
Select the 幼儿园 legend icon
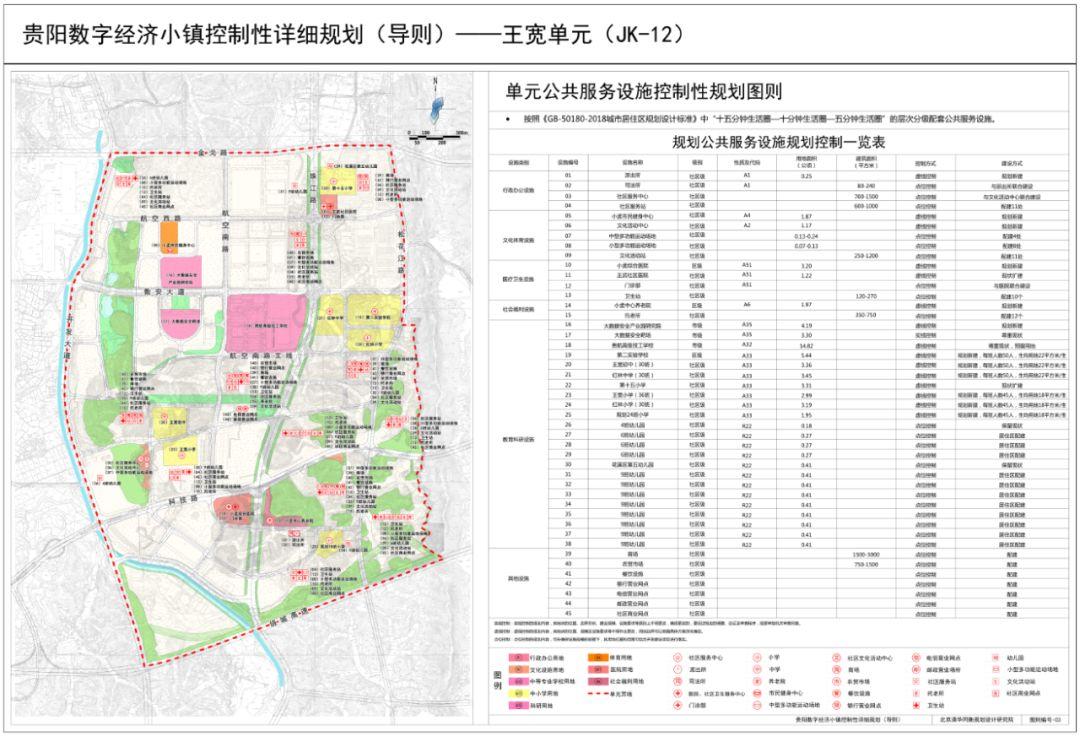point(996,658)
